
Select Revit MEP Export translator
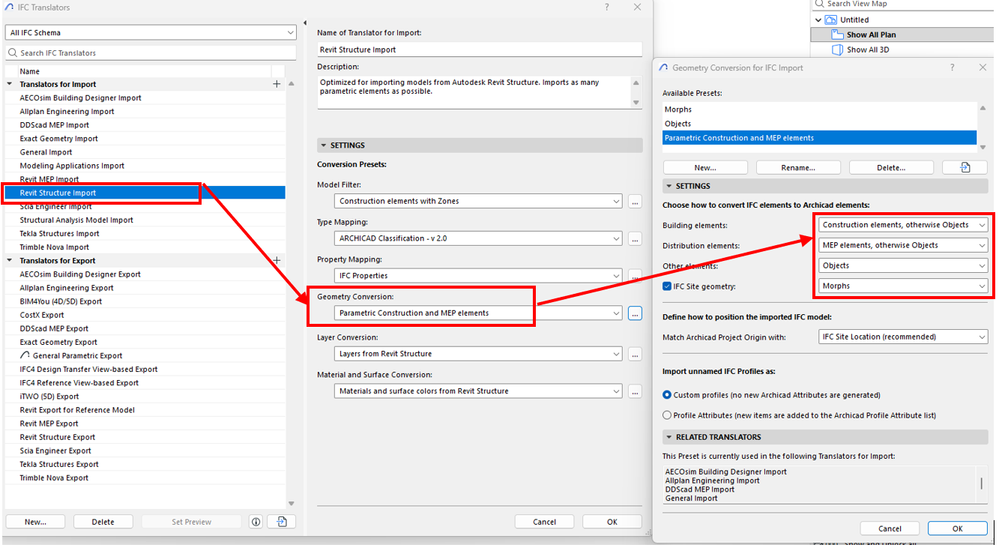click(145, 424)
